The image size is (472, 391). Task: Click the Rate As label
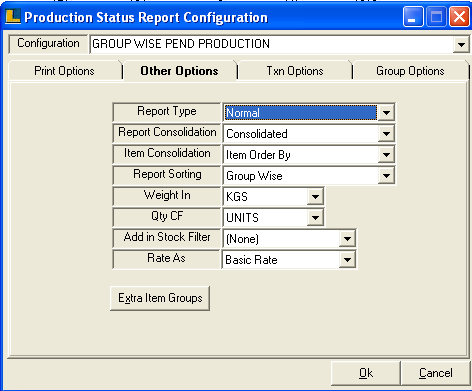[167, 259]
